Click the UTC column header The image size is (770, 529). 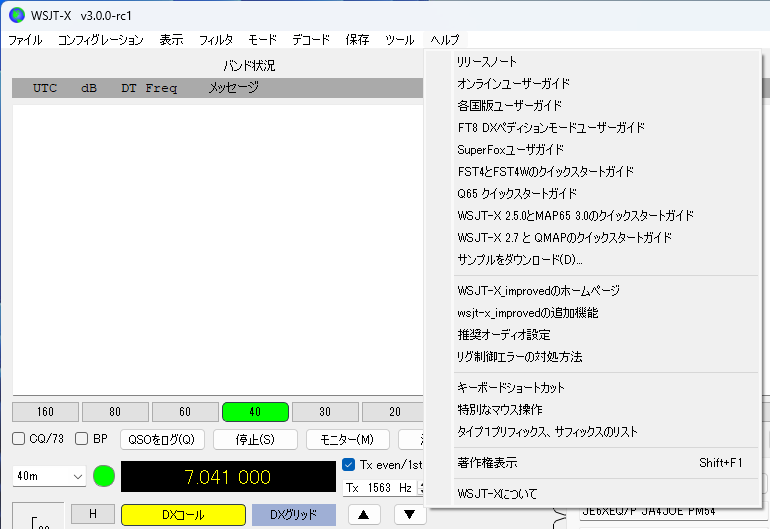(45, 88)
